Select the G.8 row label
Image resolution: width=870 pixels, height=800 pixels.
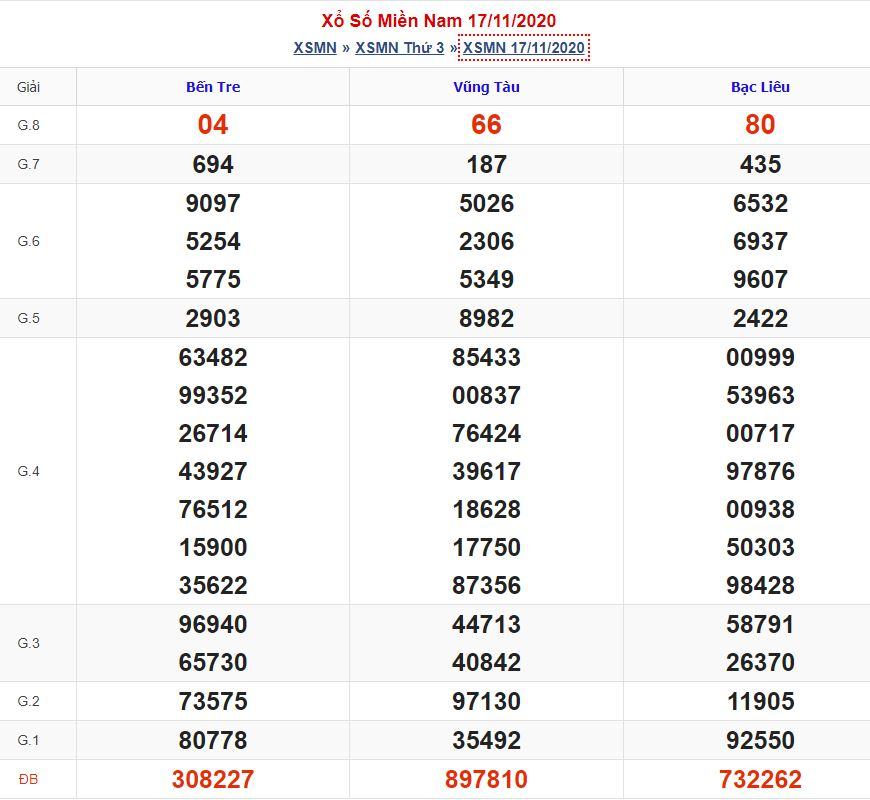(x=28, y=125)
